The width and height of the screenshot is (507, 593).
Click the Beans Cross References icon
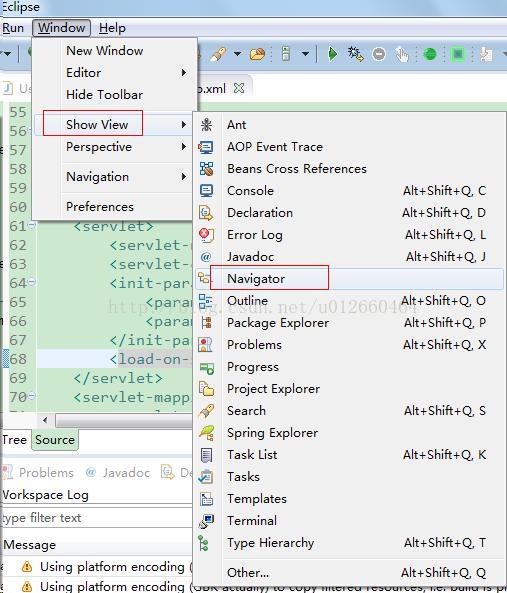[x=206, y=169]
